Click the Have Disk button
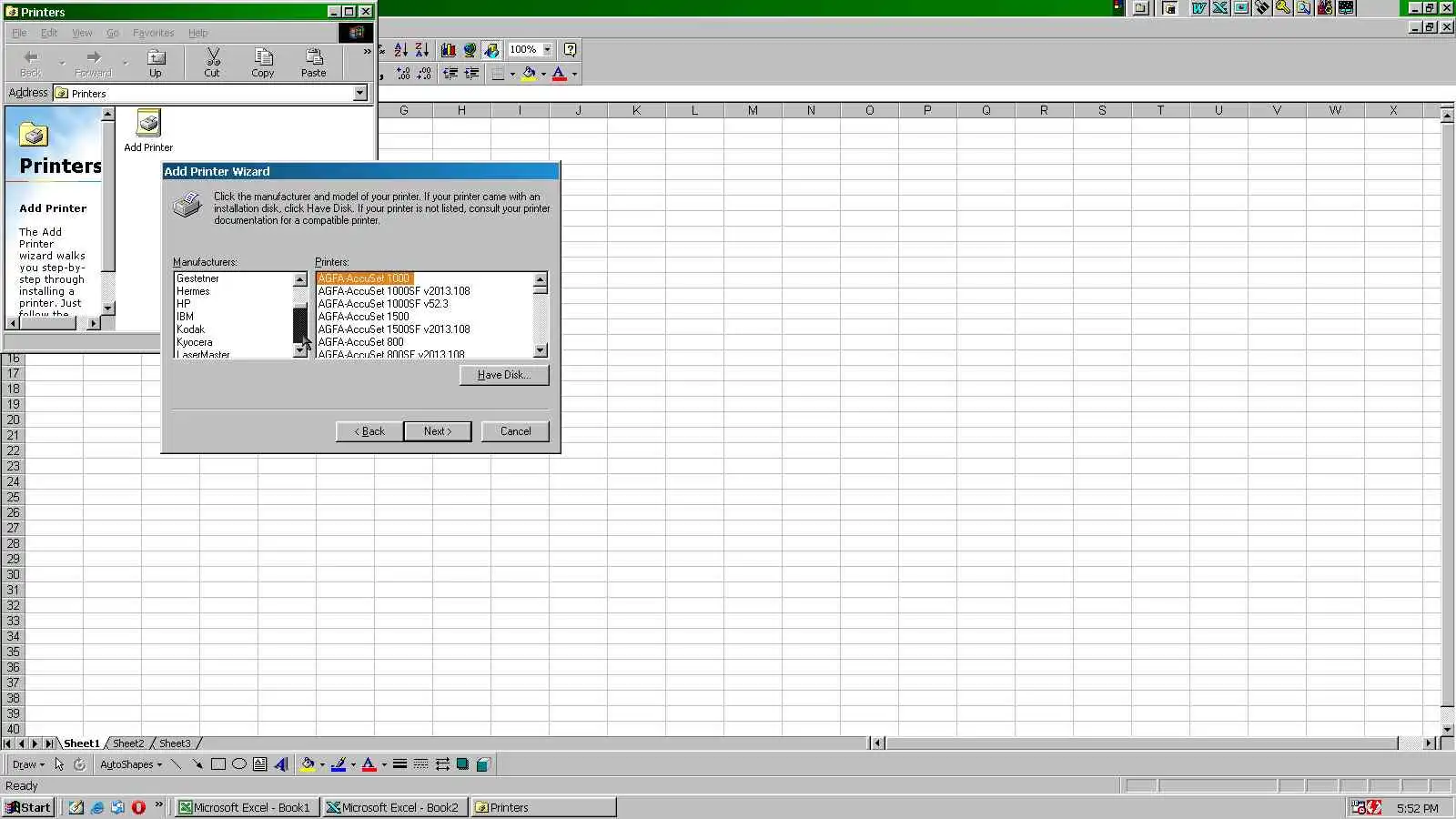The height and width of the screenshot is (819, 1456). pyautogui.click(x=504, y=375)
